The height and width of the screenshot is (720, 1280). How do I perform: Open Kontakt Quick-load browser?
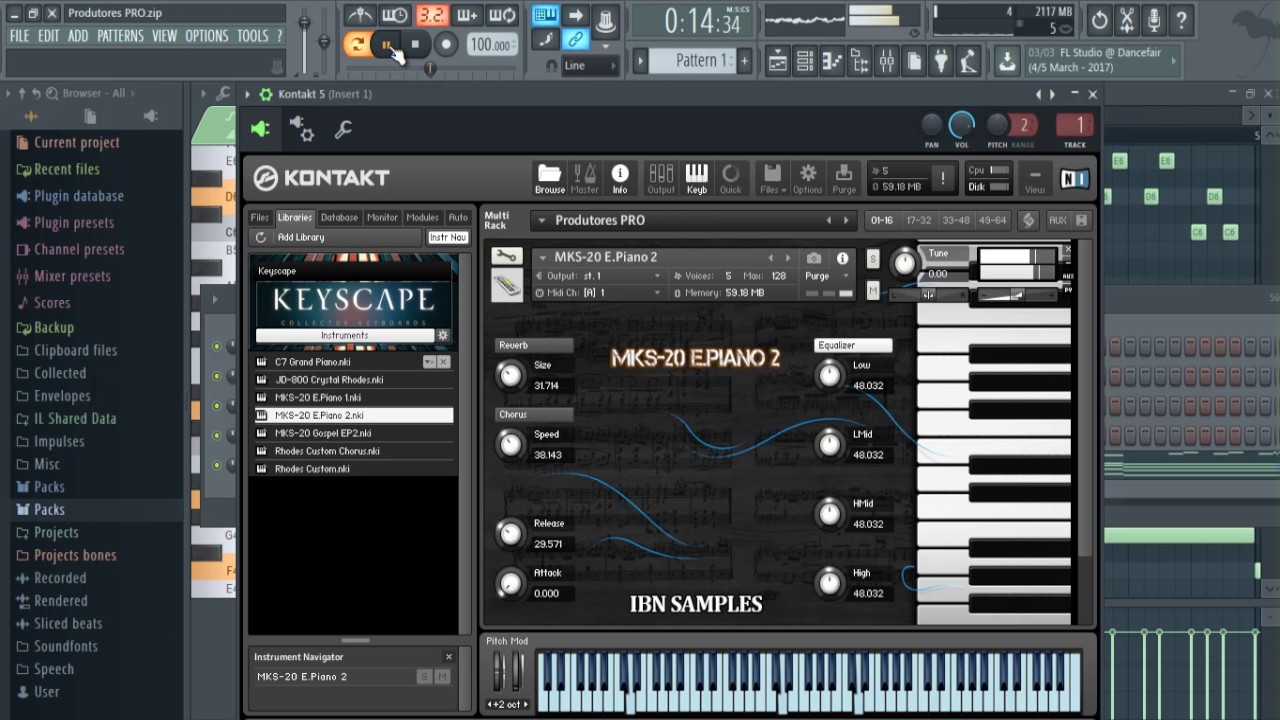731,178
